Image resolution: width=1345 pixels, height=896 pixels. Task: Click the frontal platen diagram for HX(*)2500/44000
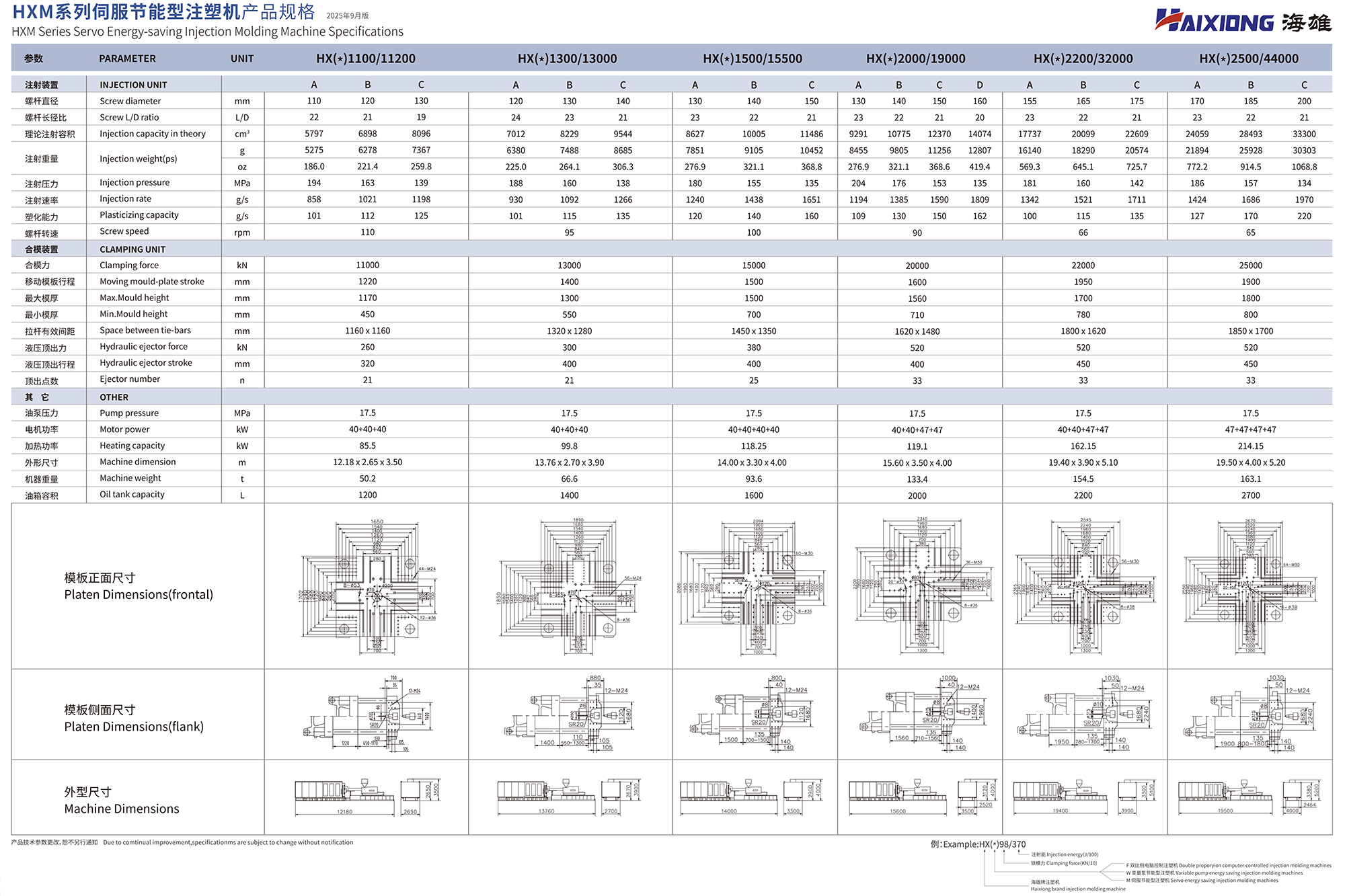click(x=1250, y=587)
